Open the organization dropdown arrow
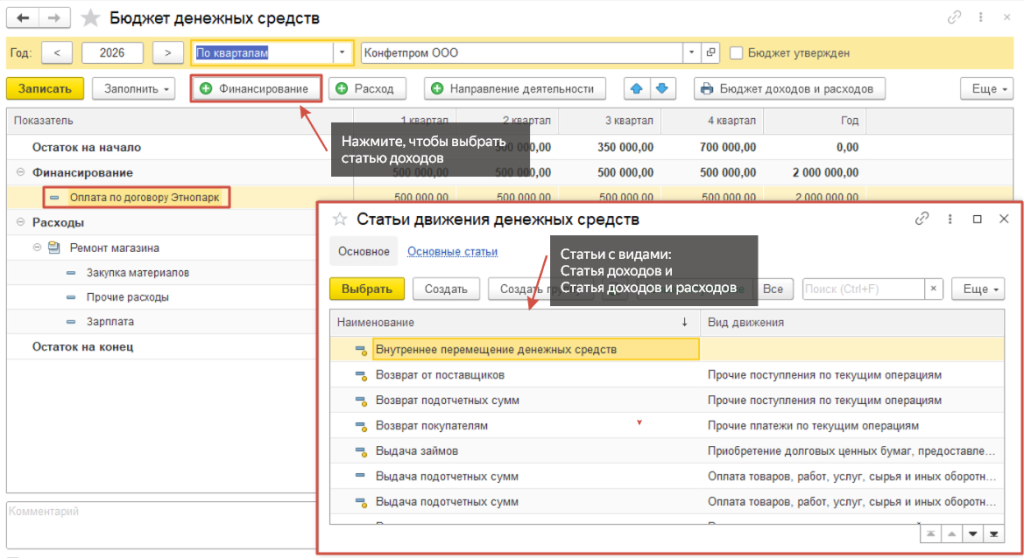The image size is (1024, 558). (692, 53)
